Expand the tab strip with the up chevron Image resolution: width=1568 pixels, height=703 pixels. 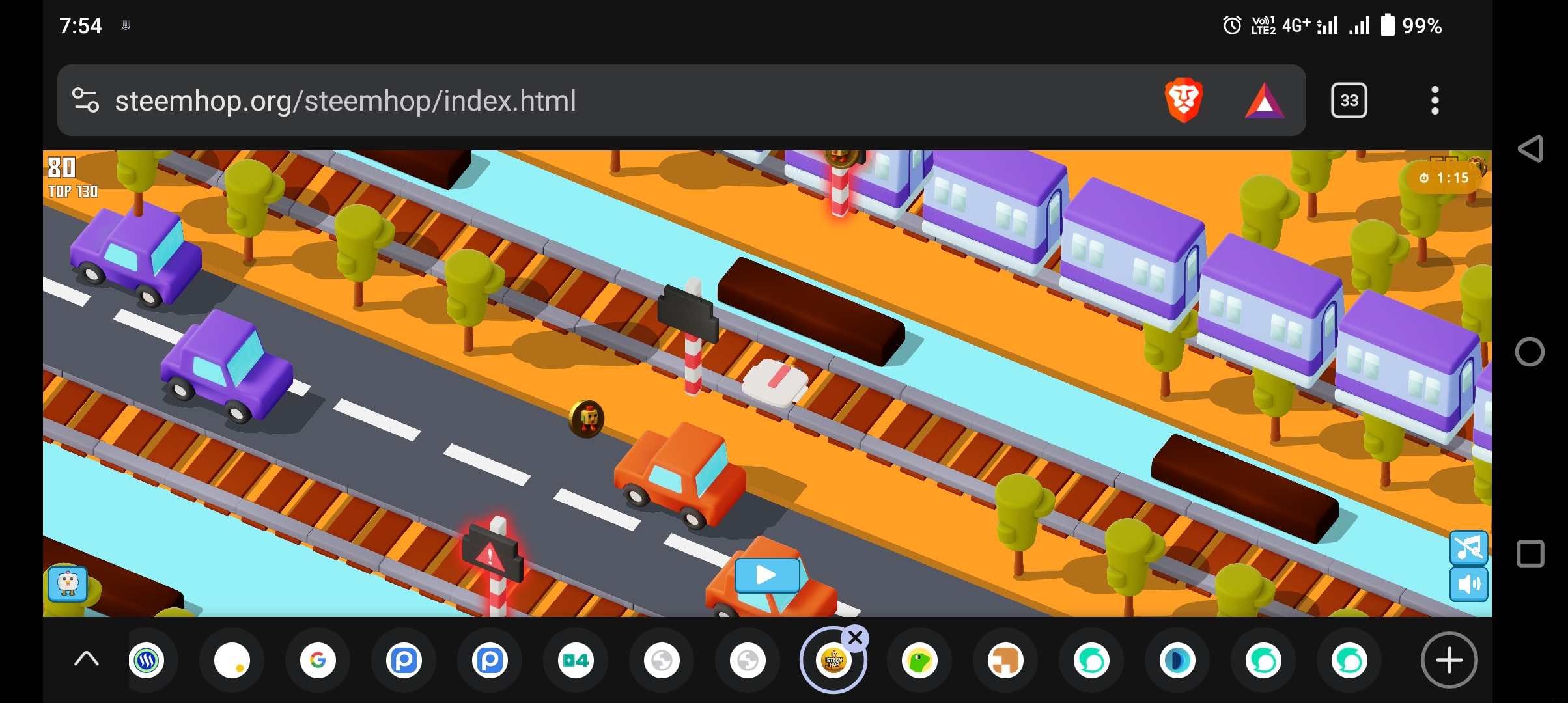pos(86,660)
